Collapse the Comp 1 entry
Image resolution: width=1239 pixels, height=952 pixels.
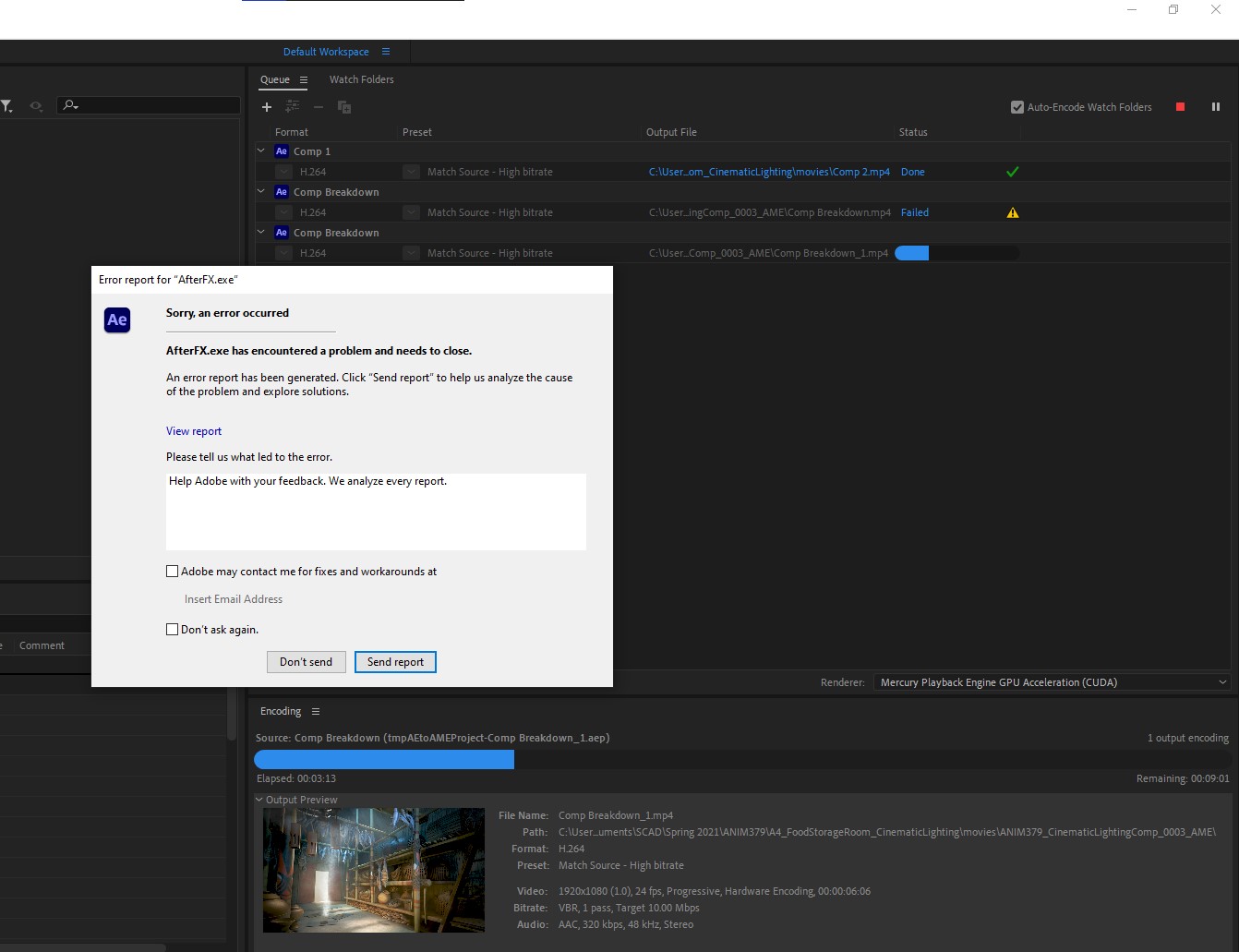point(260,151)
